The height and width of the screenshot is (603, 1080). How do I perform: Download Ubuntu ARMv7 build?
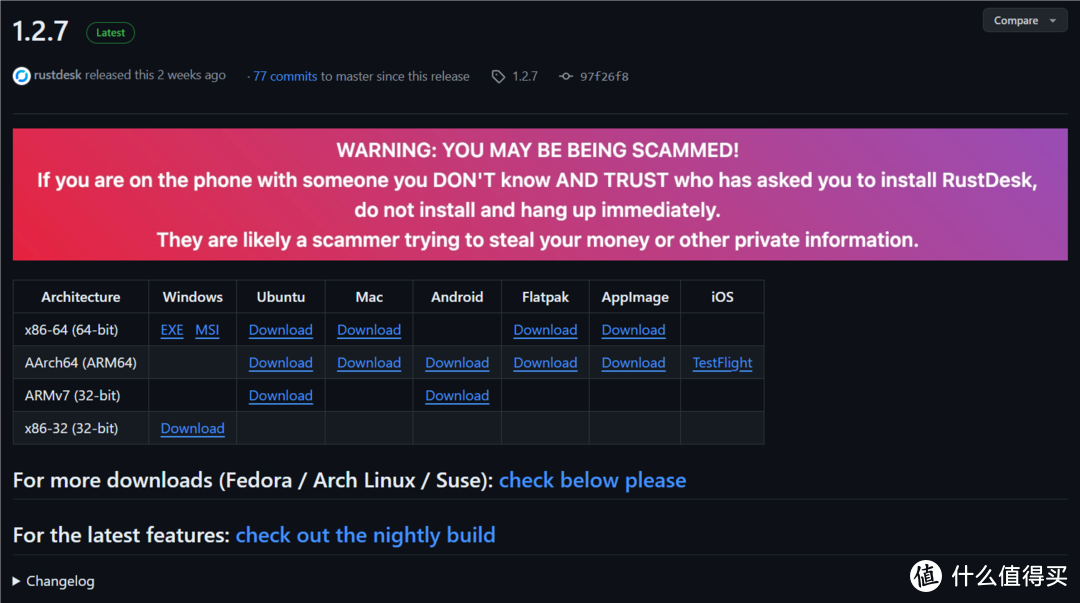click(281, 396)
